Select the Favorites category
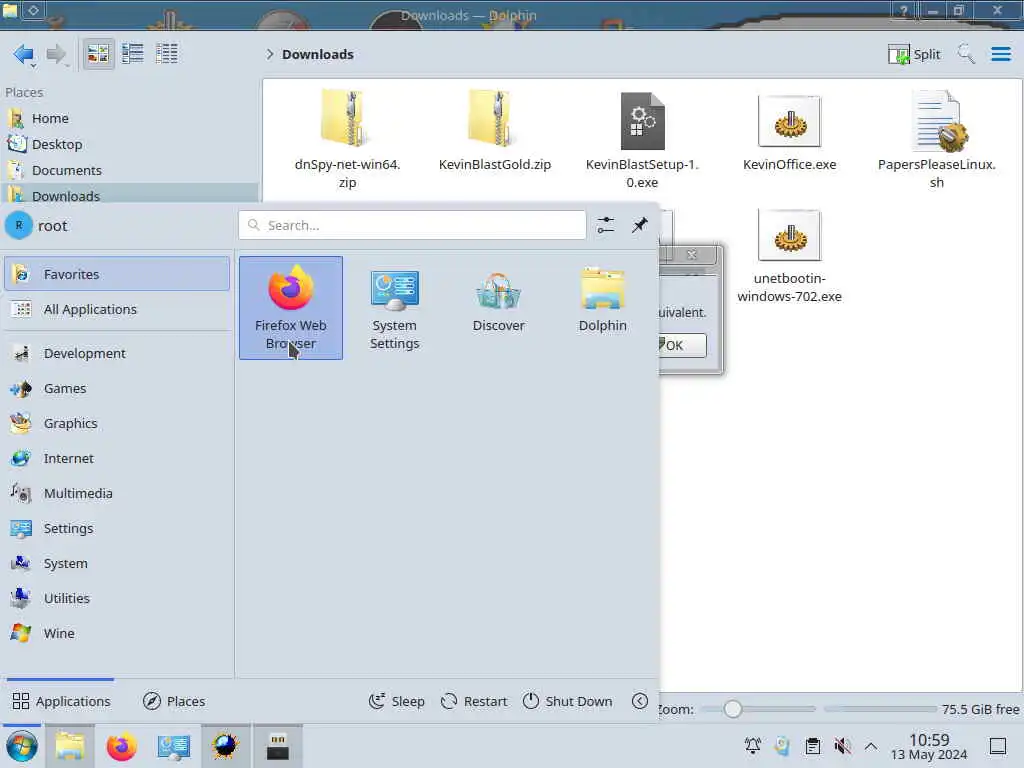Screen dimensions: 1024x768 coord(117,274)
